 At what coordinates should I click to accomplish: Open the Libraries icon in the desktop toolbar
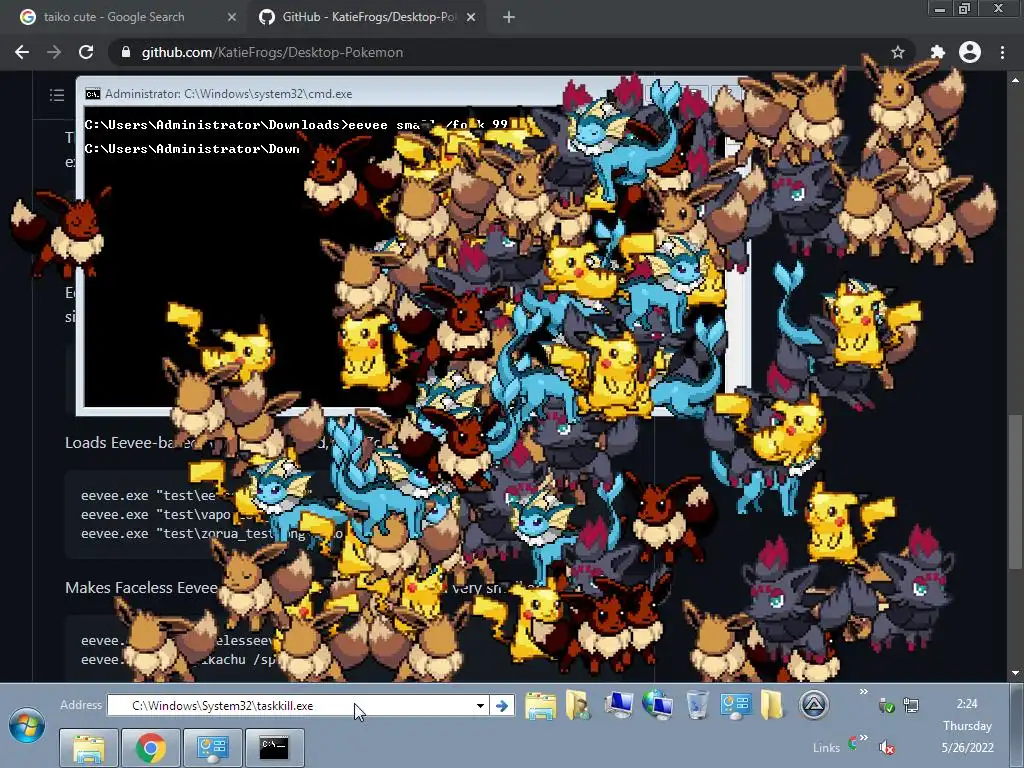(541, 706)
